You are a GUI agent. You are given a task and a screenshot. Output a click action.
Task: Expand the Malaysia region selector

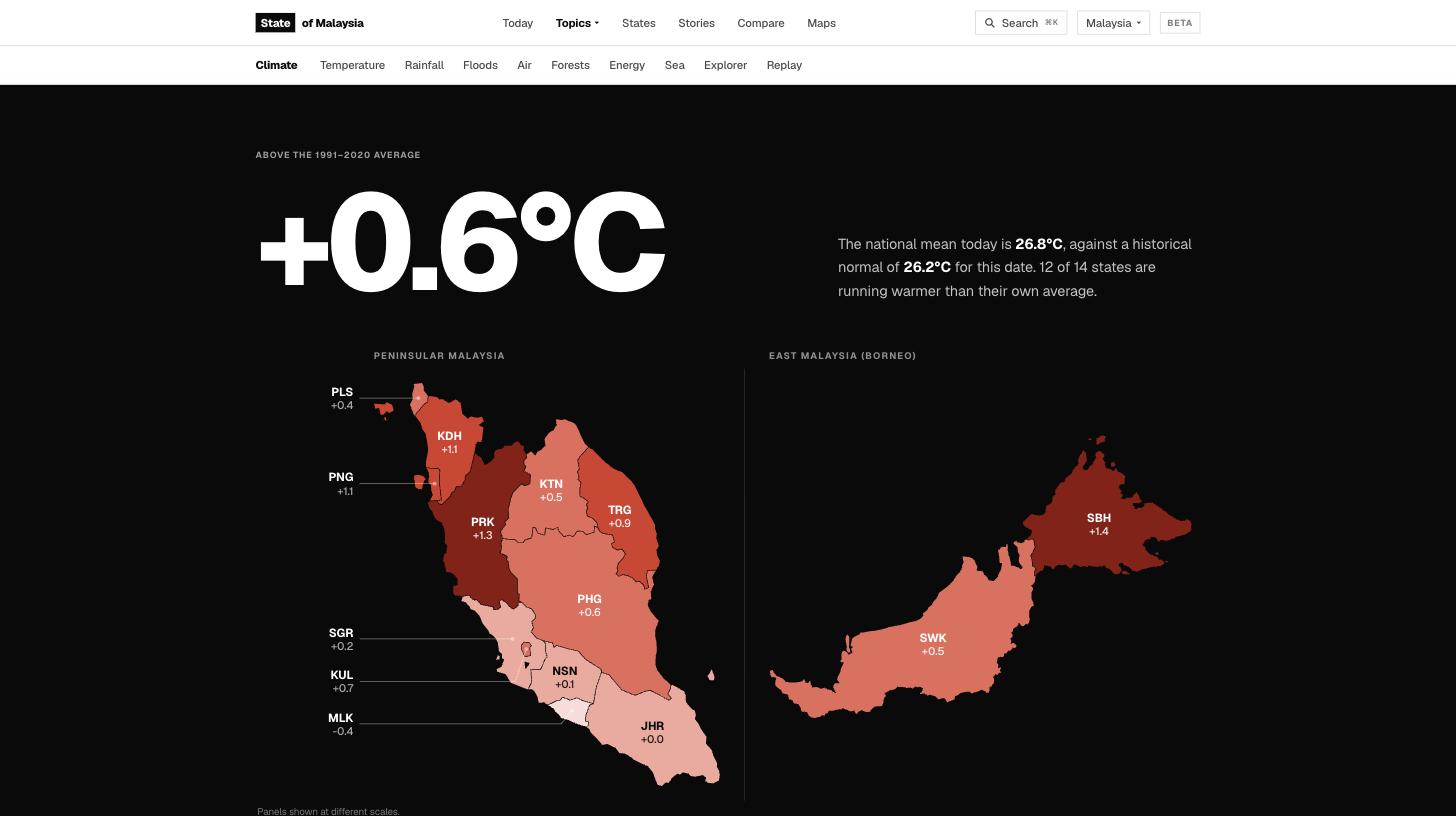(1113, 23)
